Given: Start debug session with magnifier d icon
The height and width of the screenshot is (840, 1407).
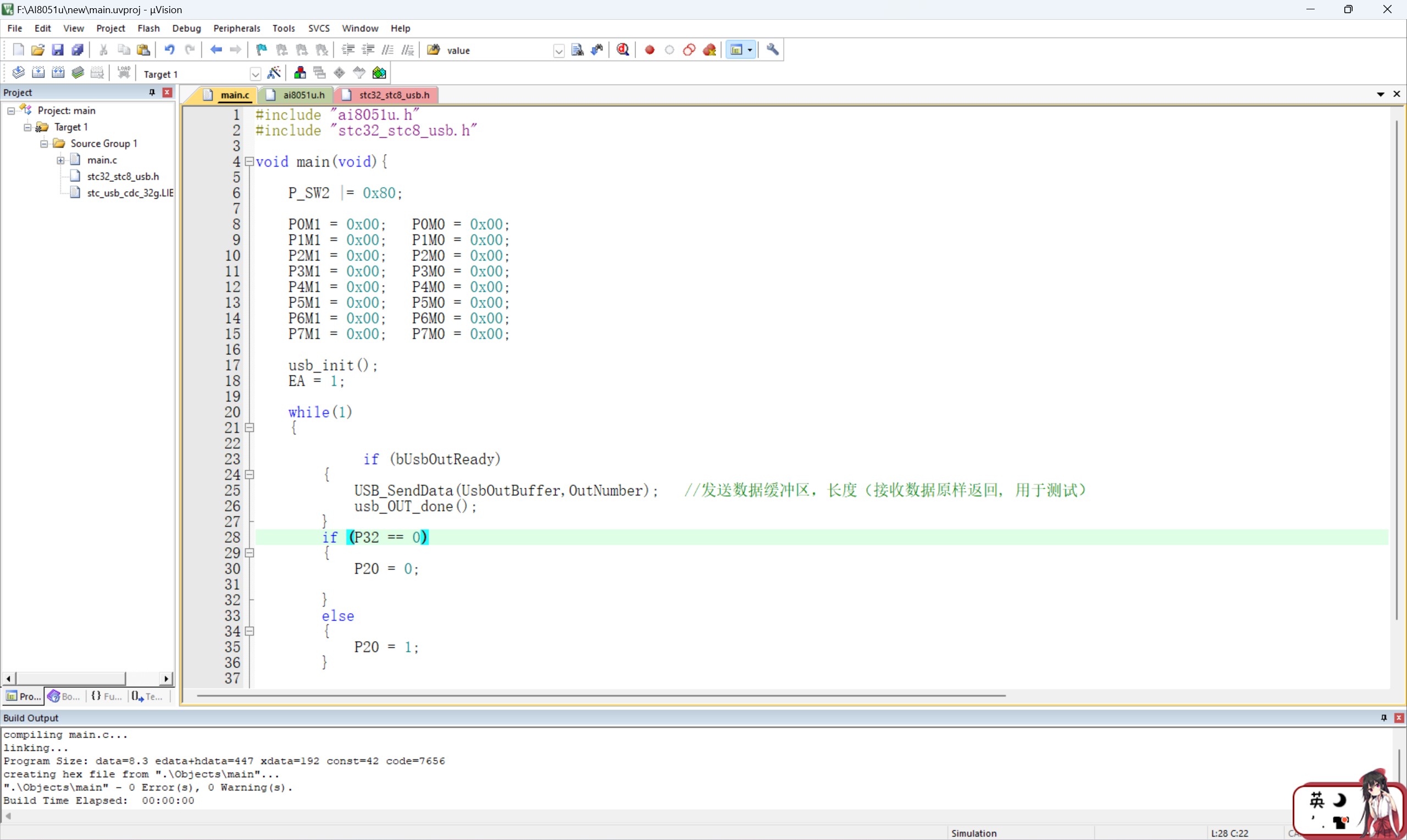Looking at the screenshot, I should 623,50.
